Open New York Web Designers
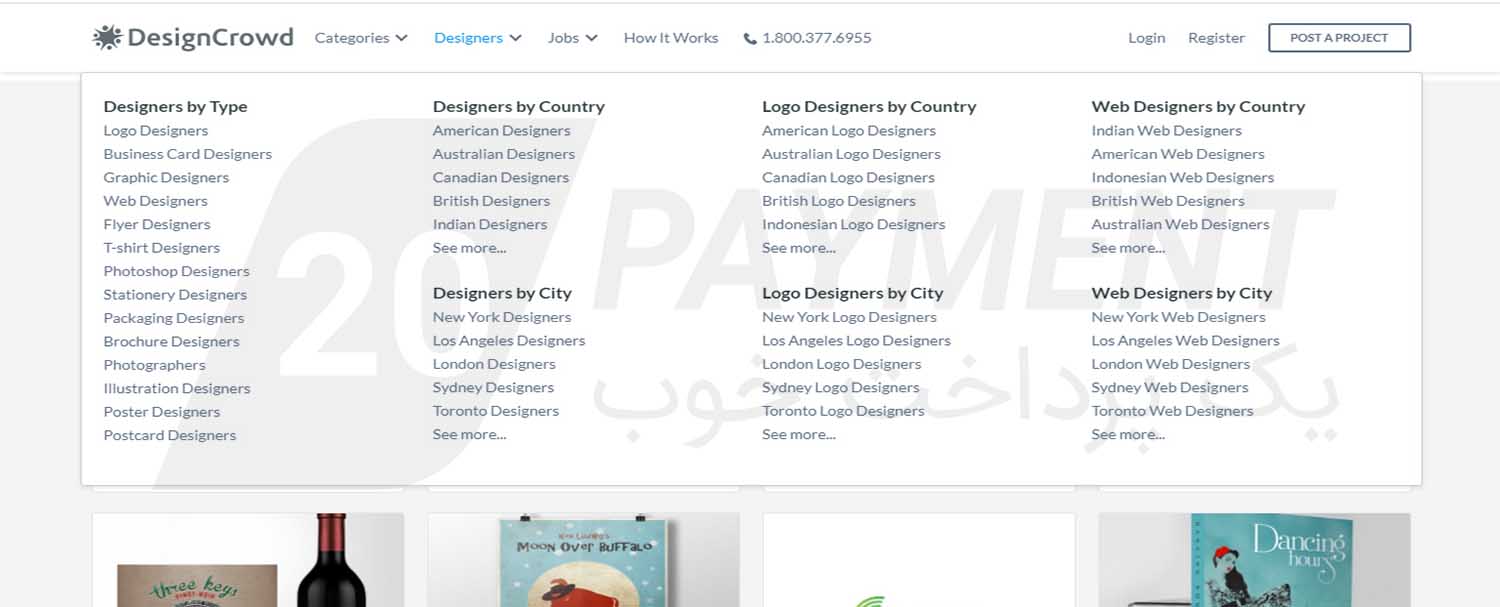Viewport: 1500px width, 607px height. pyautogui.click(x=1178, y=318)
